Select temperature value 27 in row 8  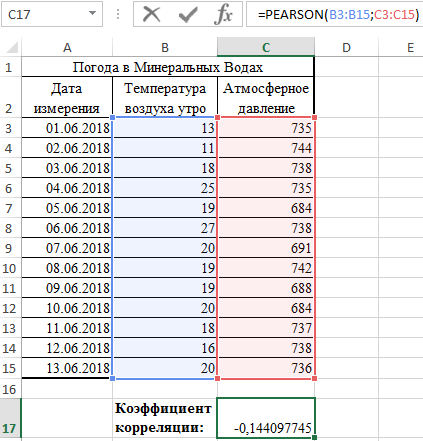165,228
